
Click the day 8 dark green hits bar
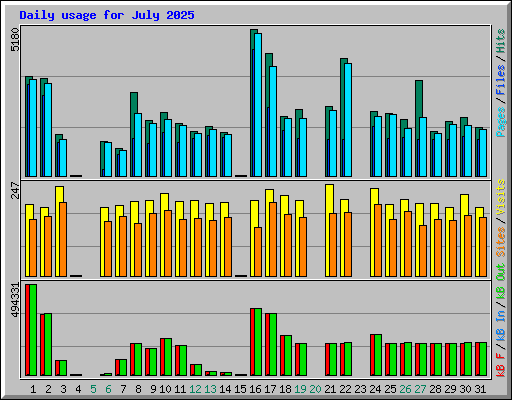click(134, 103)
